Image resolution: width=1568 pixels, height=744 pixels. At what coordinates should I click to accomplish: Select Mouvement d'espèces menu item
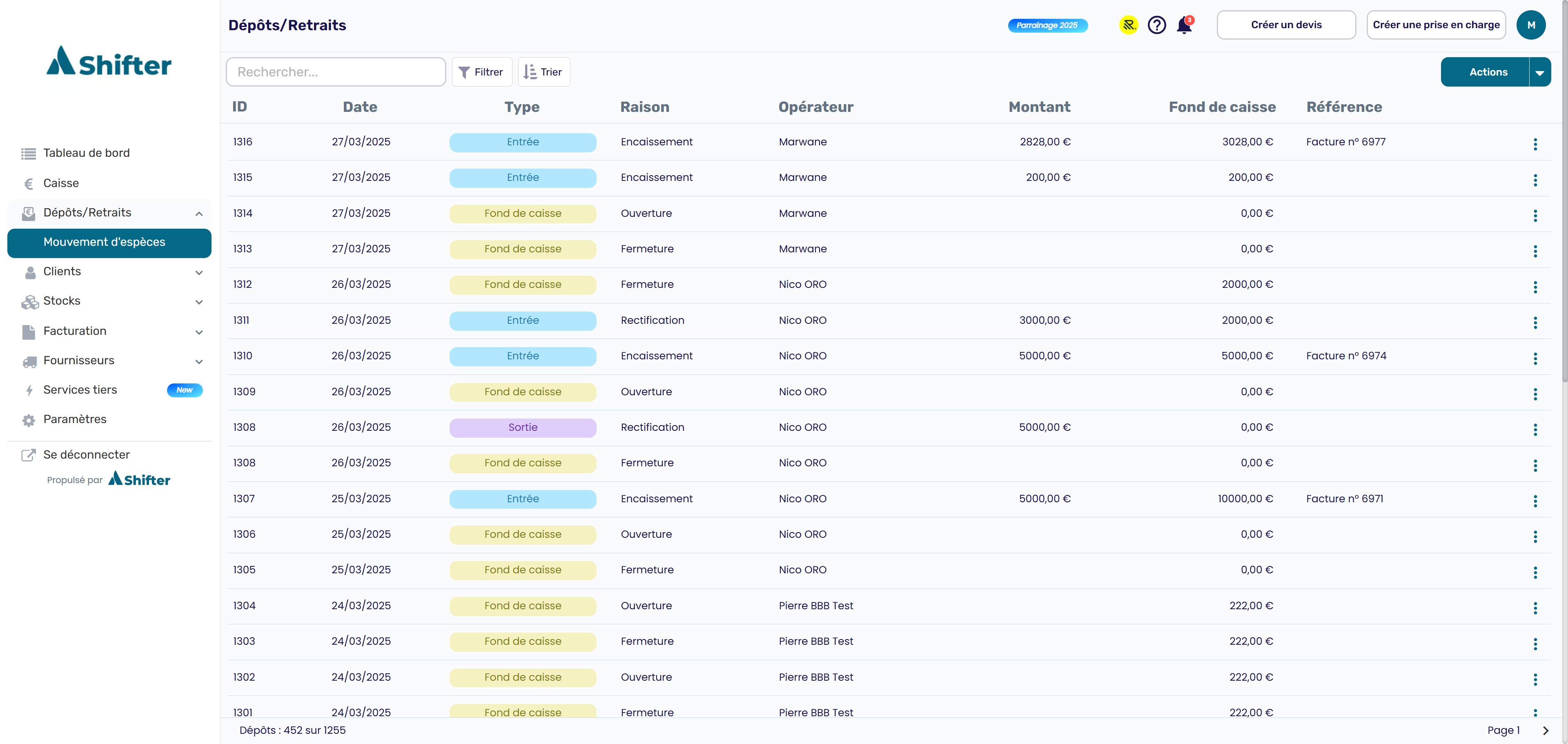point(109,243)
